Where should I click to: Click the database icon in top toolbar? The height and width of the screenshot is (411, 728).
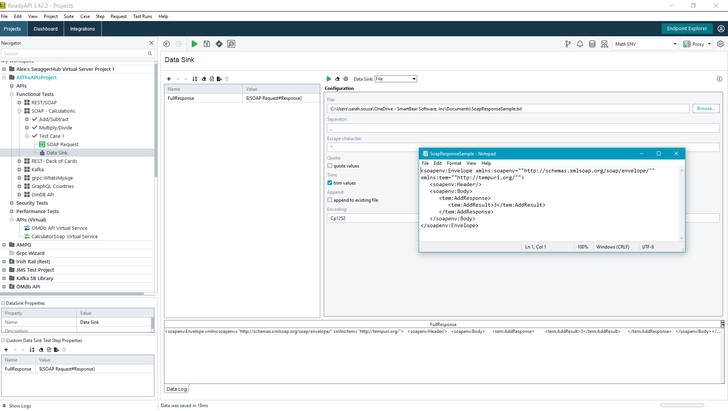click(x=593, y=44)
